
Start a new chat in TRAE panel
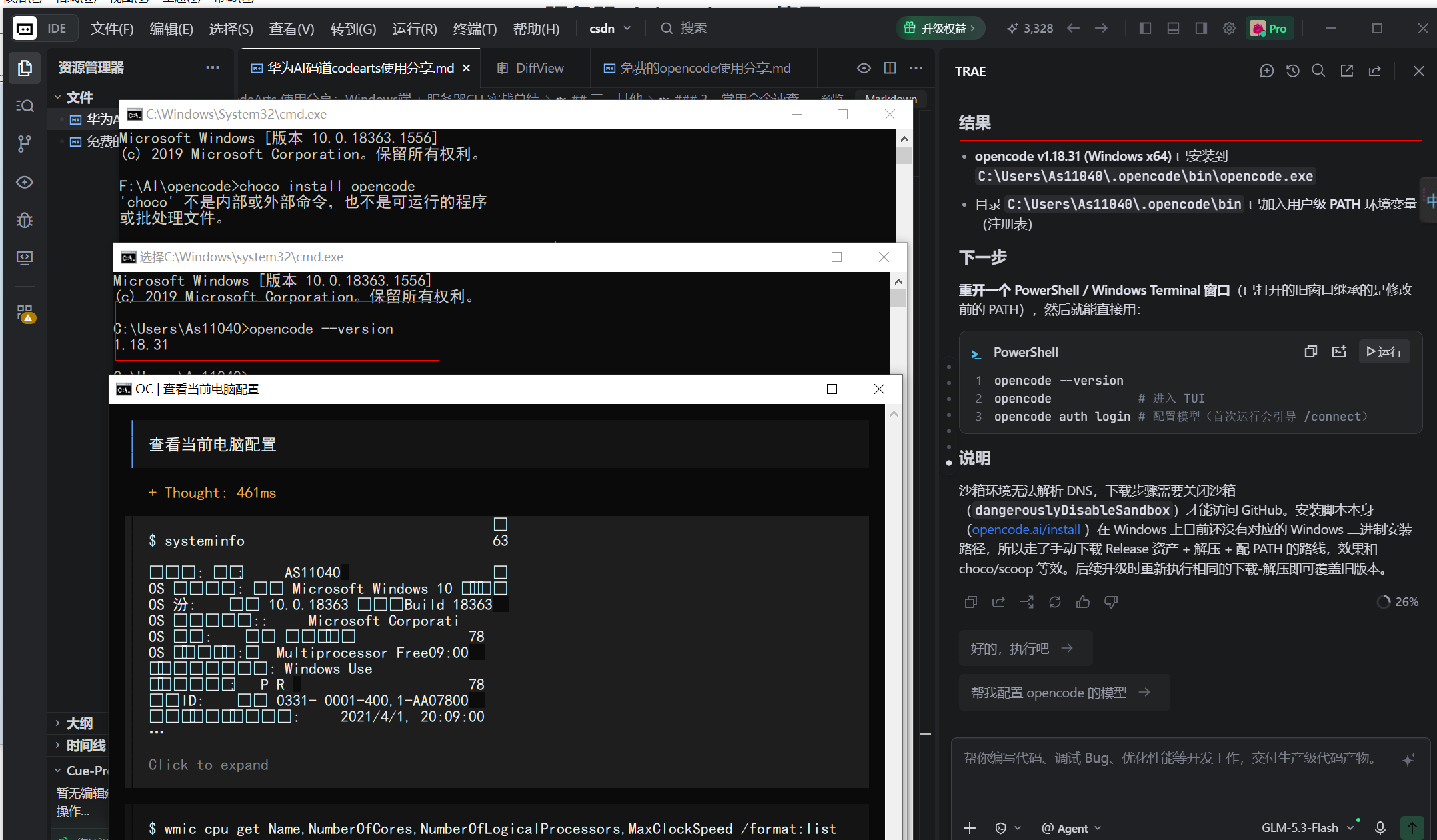click(1266, 71)
